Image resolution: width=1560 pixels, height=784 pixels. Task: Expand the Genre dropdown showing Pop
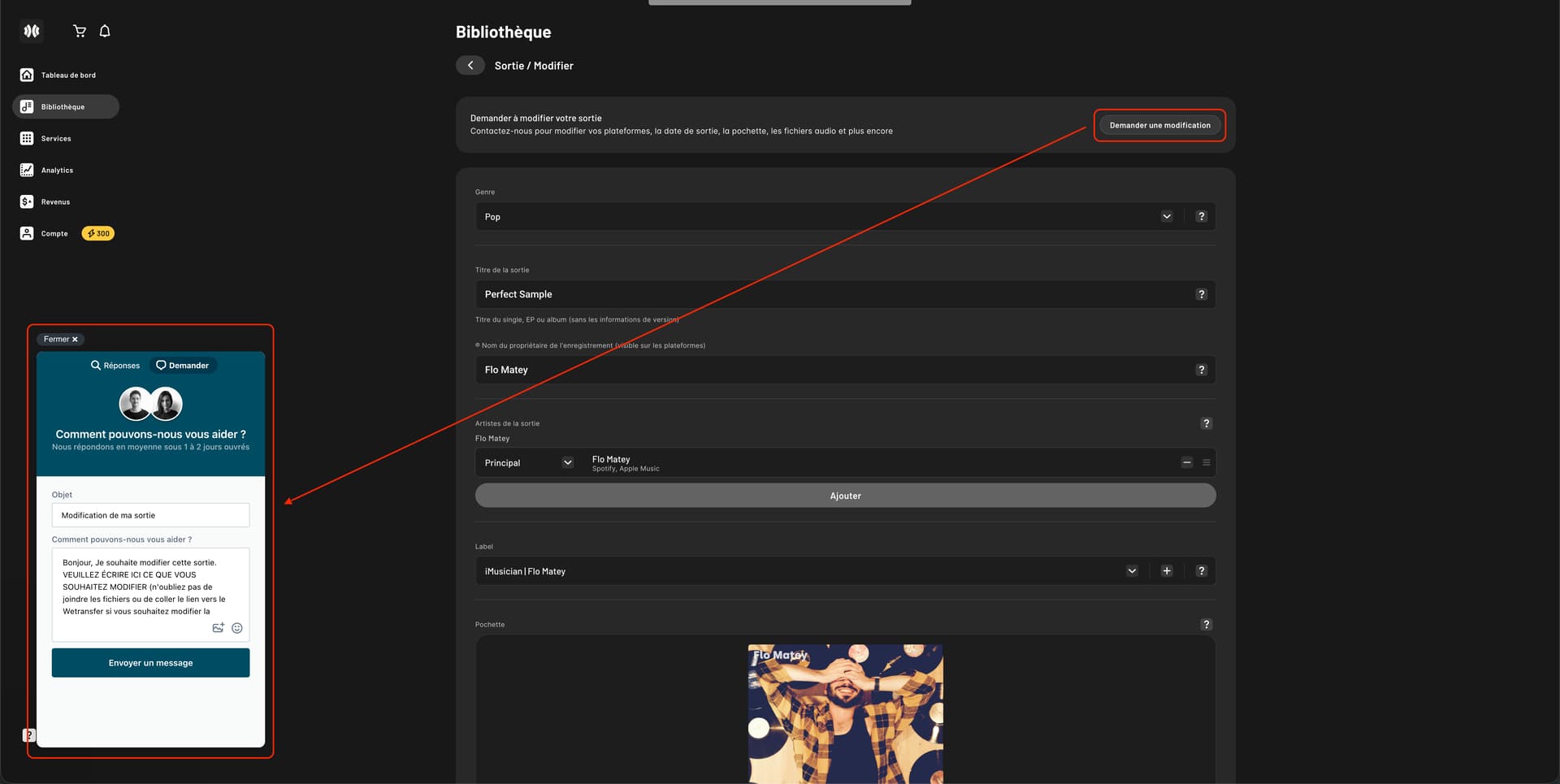[x=1166, y=217]
